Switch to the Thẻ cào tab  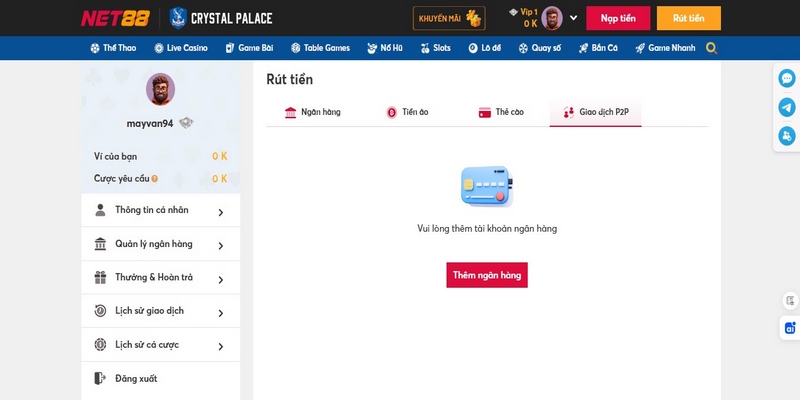tap(501, 112)
